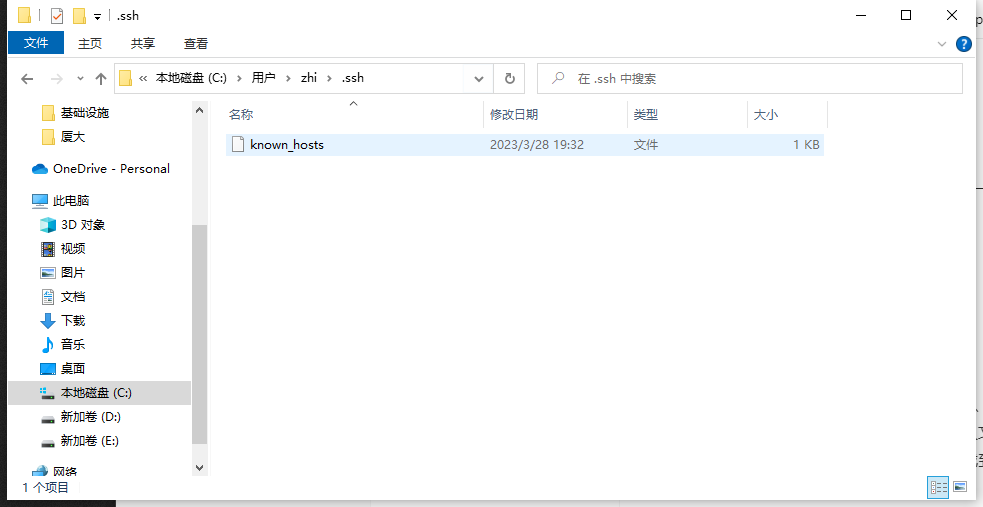The height and width of the screenshot is (507, 983).
Task: Click the 视频 film icon
Action: click(48, 249)
